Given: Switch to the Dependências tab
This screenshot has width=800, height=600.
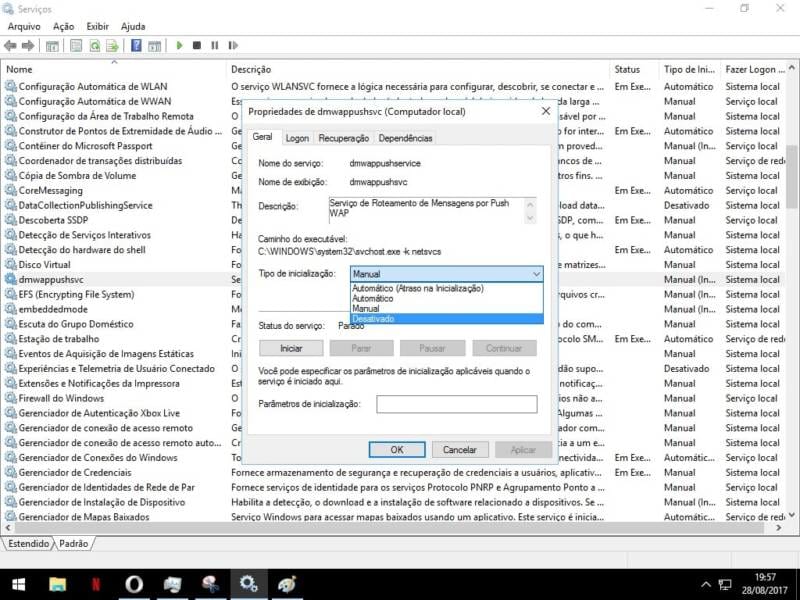Looking at the screenshot, I should click(x=405, y=138).
